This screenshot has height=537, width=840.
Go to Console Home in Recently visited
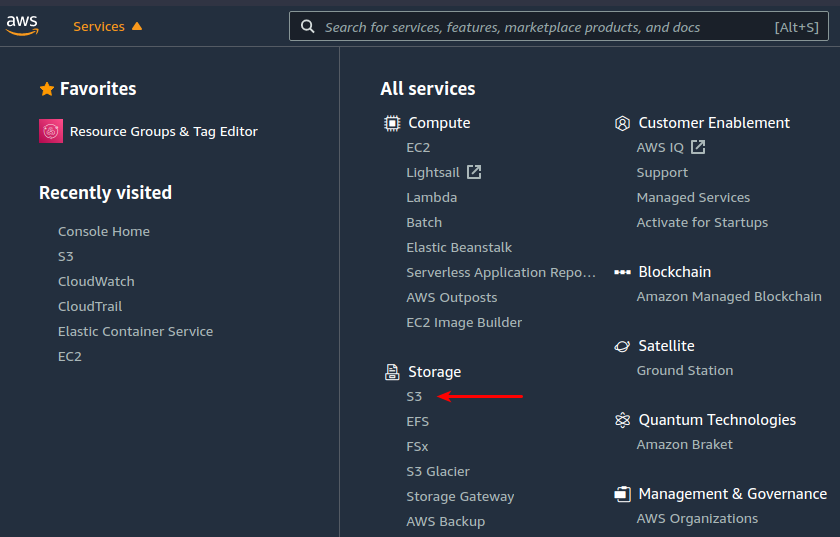coord(104,232)
